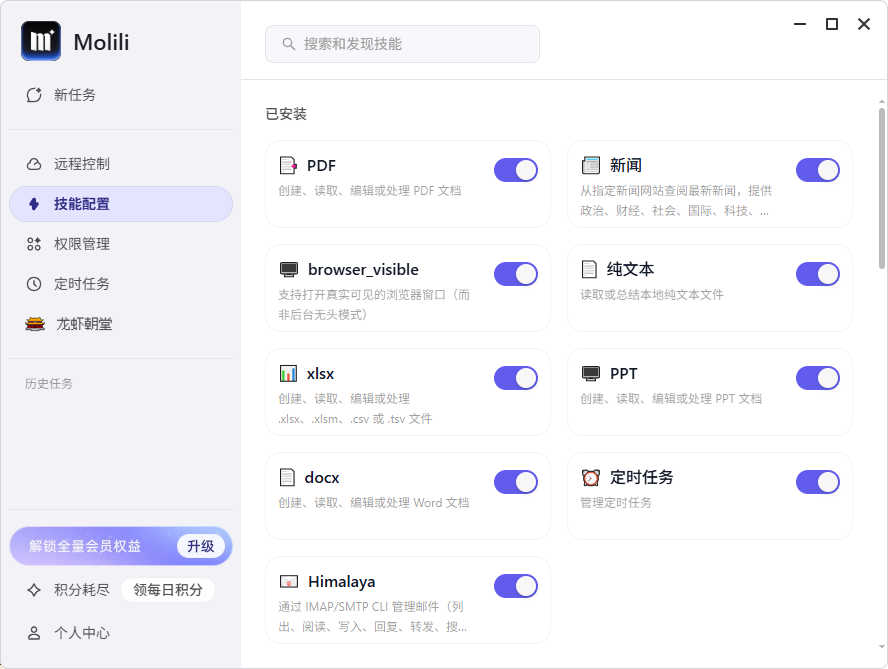888x669 pixels.
Task: Maximize the Molili window
Action: tap(831, 24)
